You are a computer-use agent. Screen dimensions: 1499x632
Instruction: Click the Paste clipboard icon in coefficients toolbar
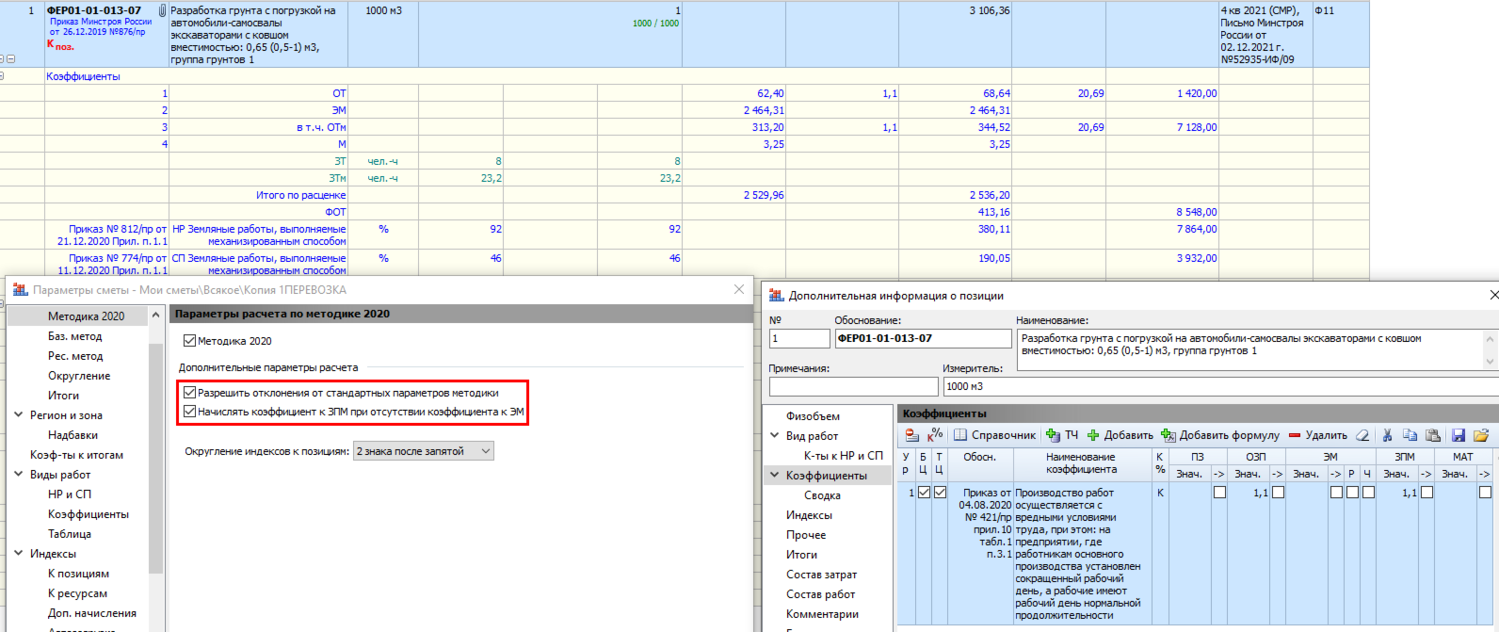pyautogui.click(x=1432, y=435)
